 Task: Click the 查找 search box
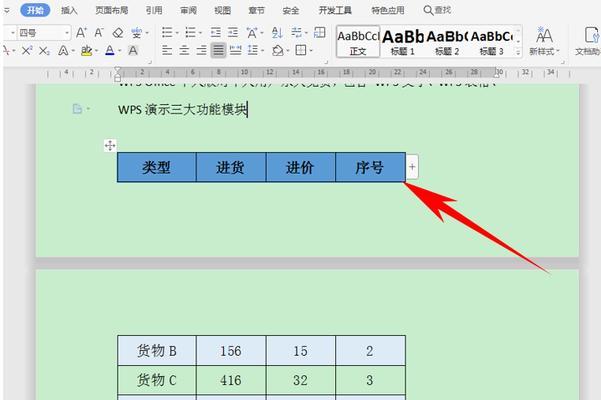pos(437,10)
